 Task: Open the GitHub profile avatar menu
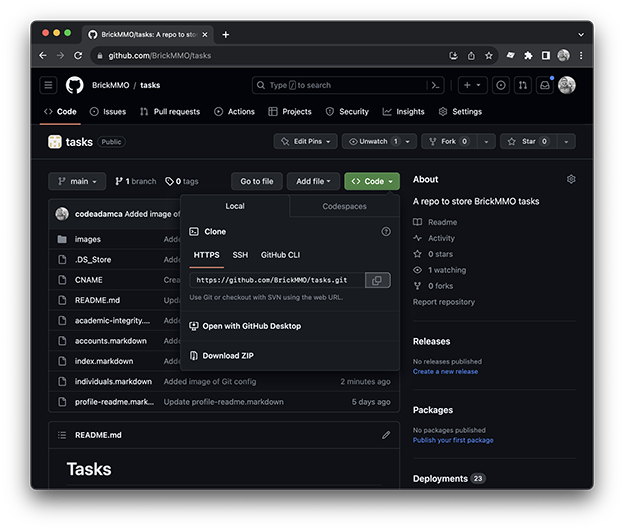point(566,85)
